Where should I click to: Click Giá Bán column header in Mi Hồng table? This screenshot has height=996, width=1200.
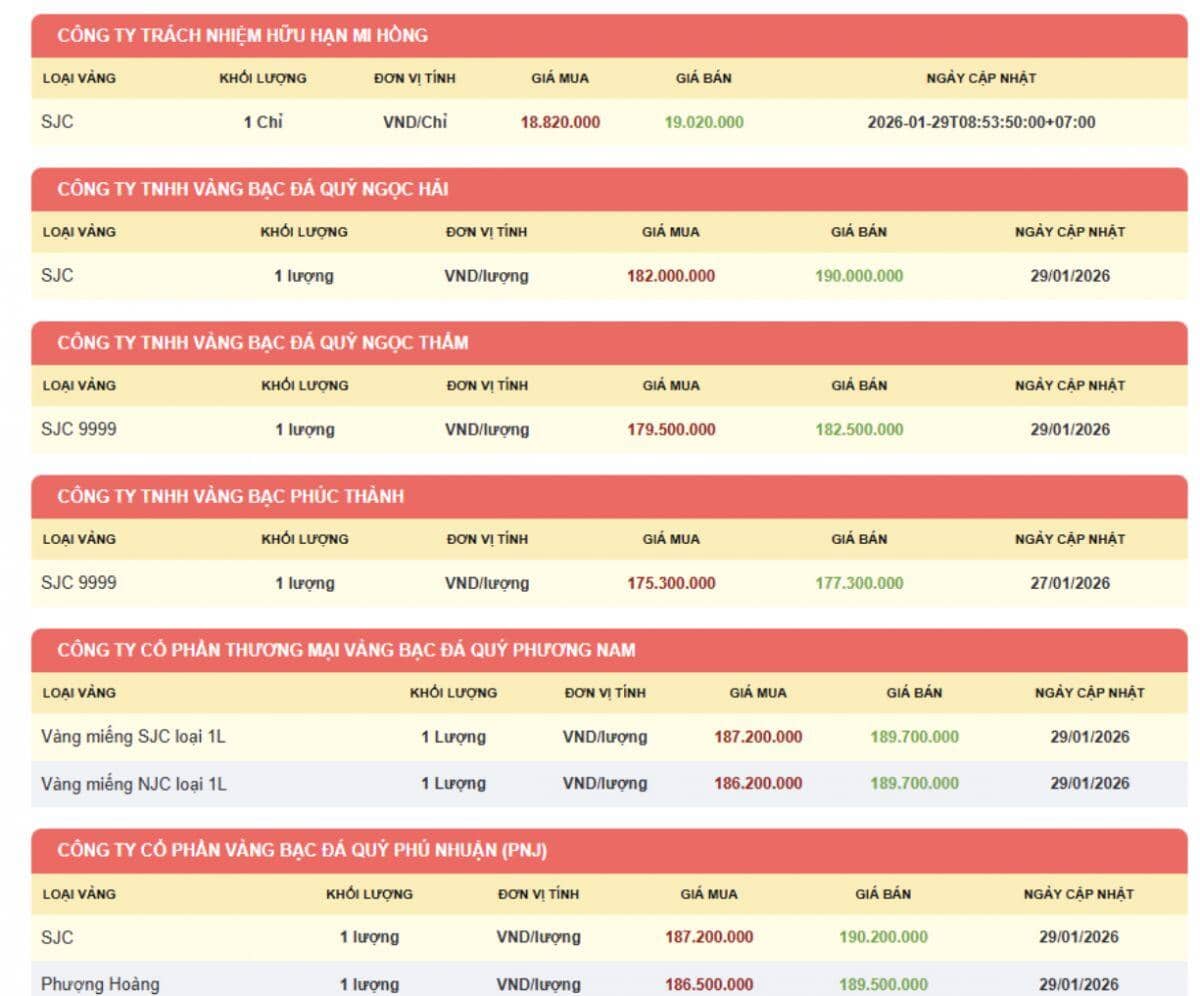pyautogui.click(x=704, y=78)
